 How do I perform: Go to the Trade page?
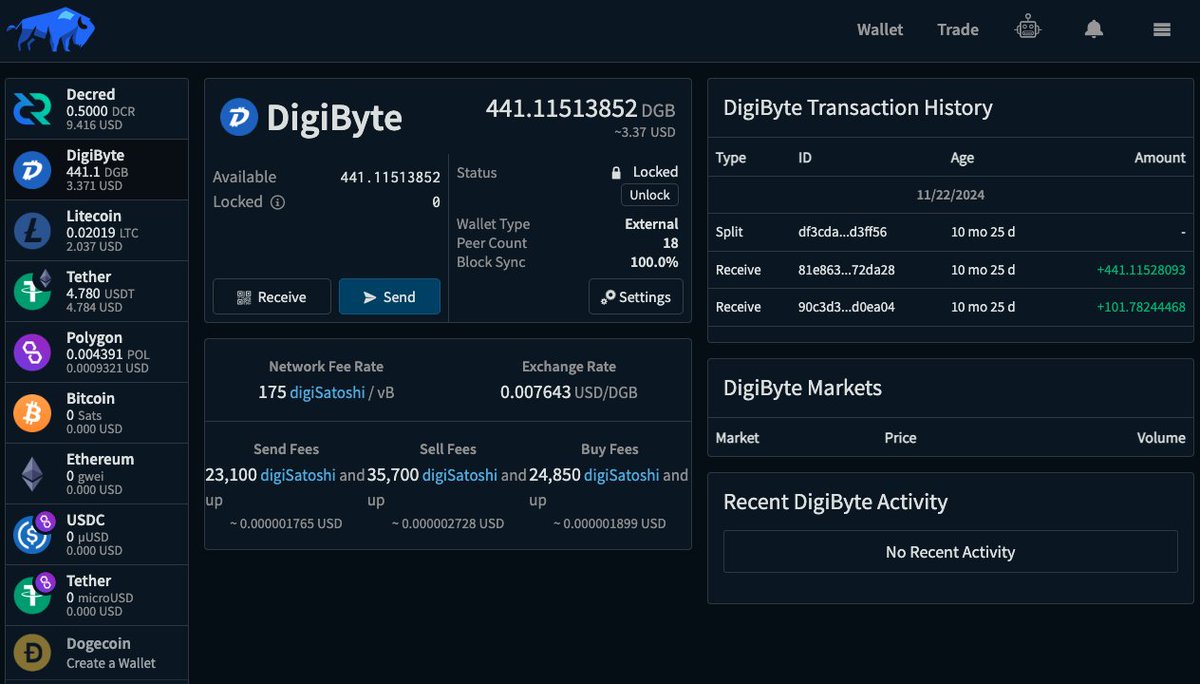958,29
